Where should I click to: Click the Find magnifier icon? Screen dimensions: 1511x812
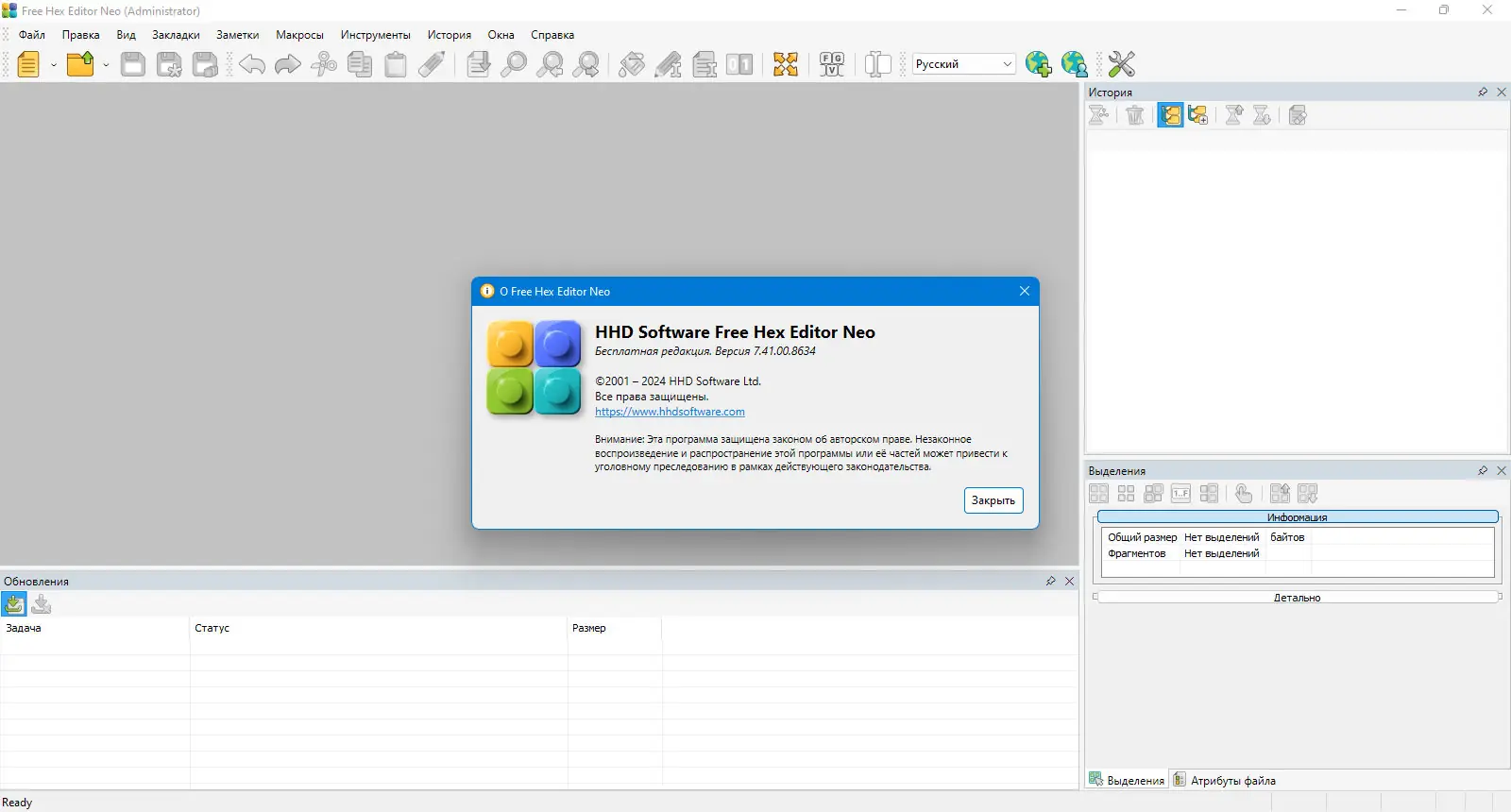(514, 64)
